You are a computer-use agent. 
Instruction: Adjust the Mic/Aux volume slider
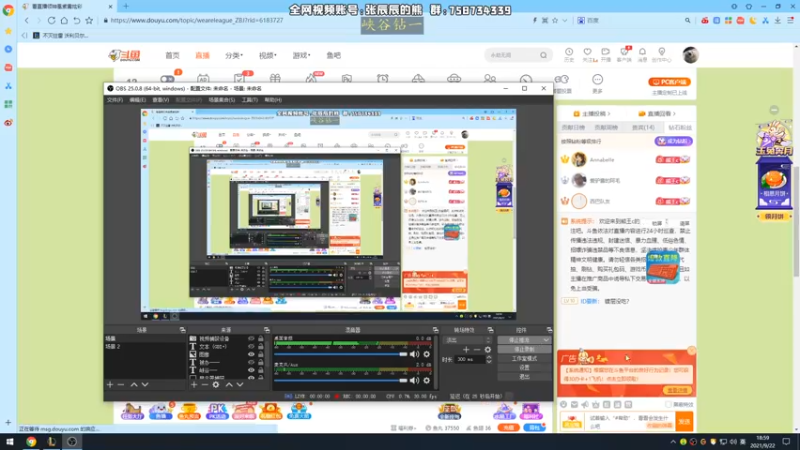point(341,380)
